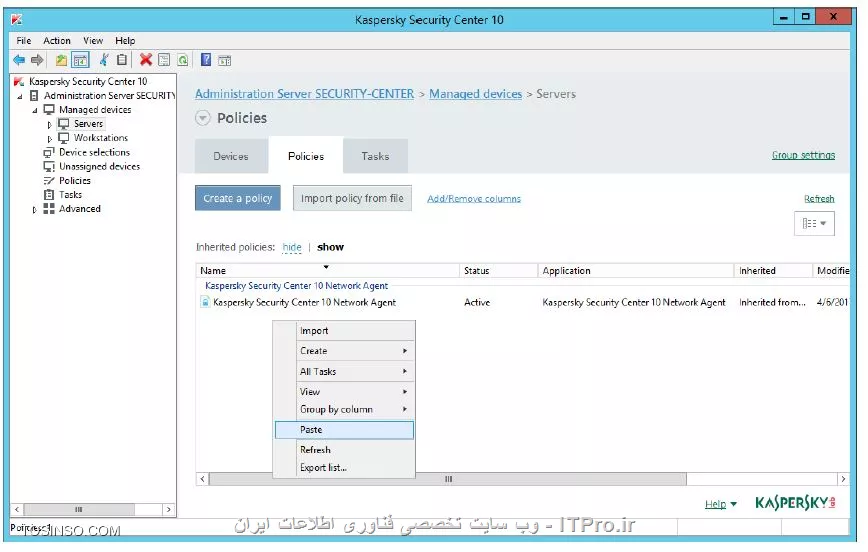The width and height of the screenshot is (868, 552).
Task: Click the Kaspersky Security Center 10 root icon
Action: 19,81
